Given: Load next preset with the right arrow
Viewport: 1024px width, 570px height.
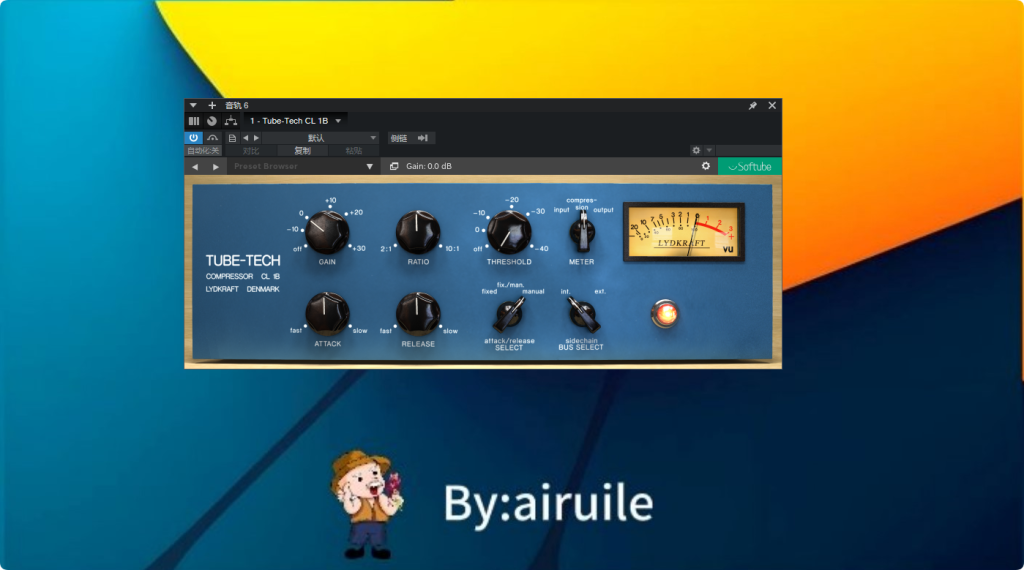Looking at the screenshot, I should click(257, 138).
